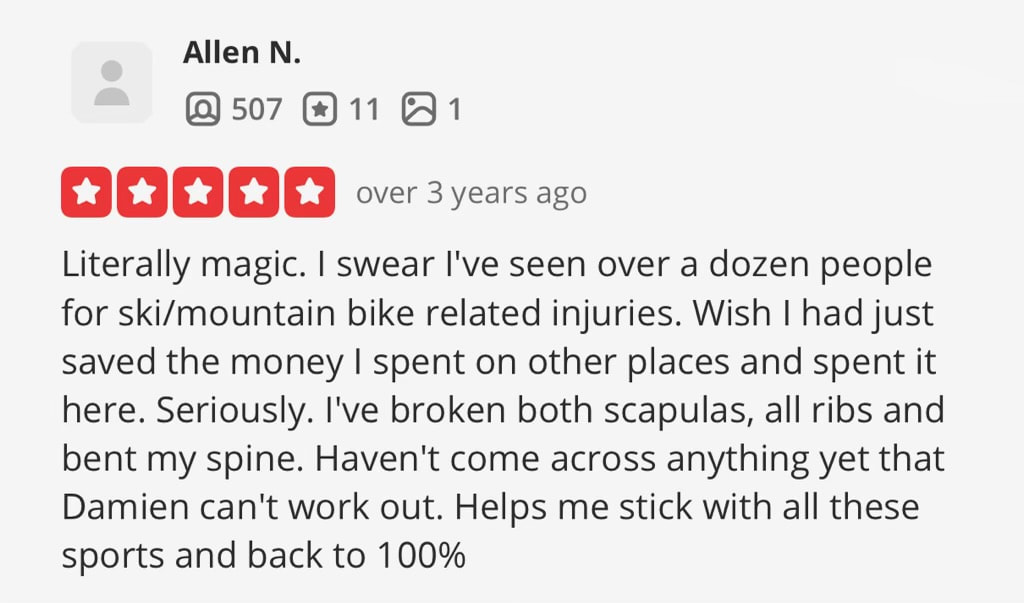The height and width of the screenshot is (603, 1024).
Task: Click the first red rating star
Action: coord(86,192)
